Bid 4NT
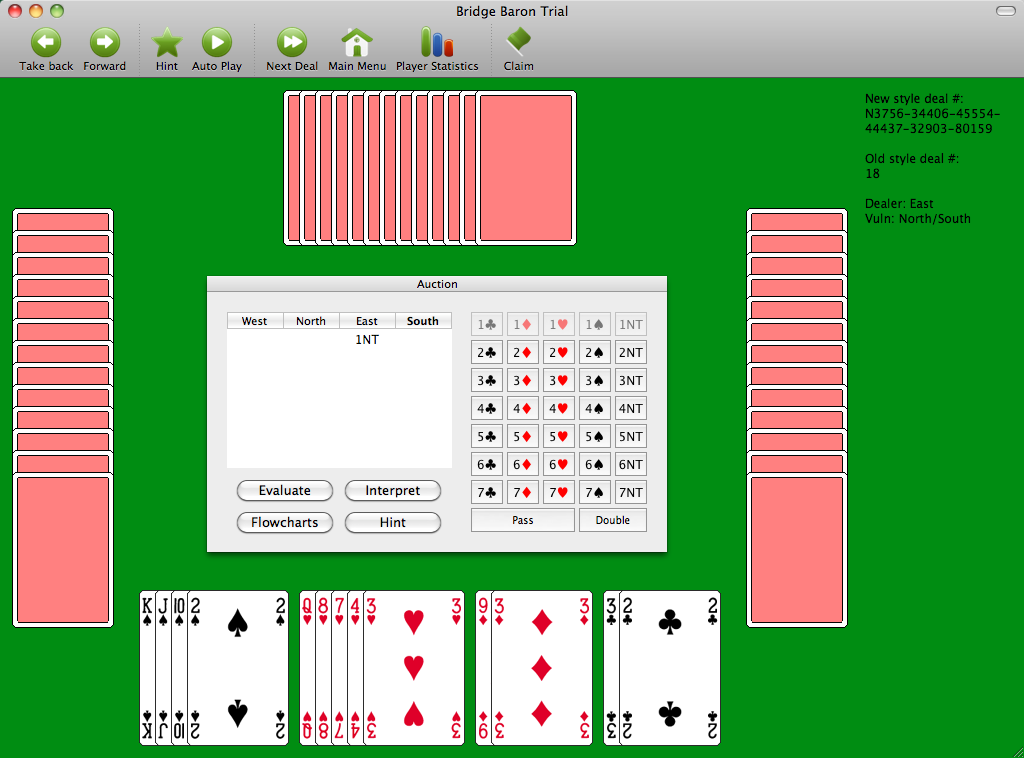This screenshot has height=758, width=1024. 631,409
